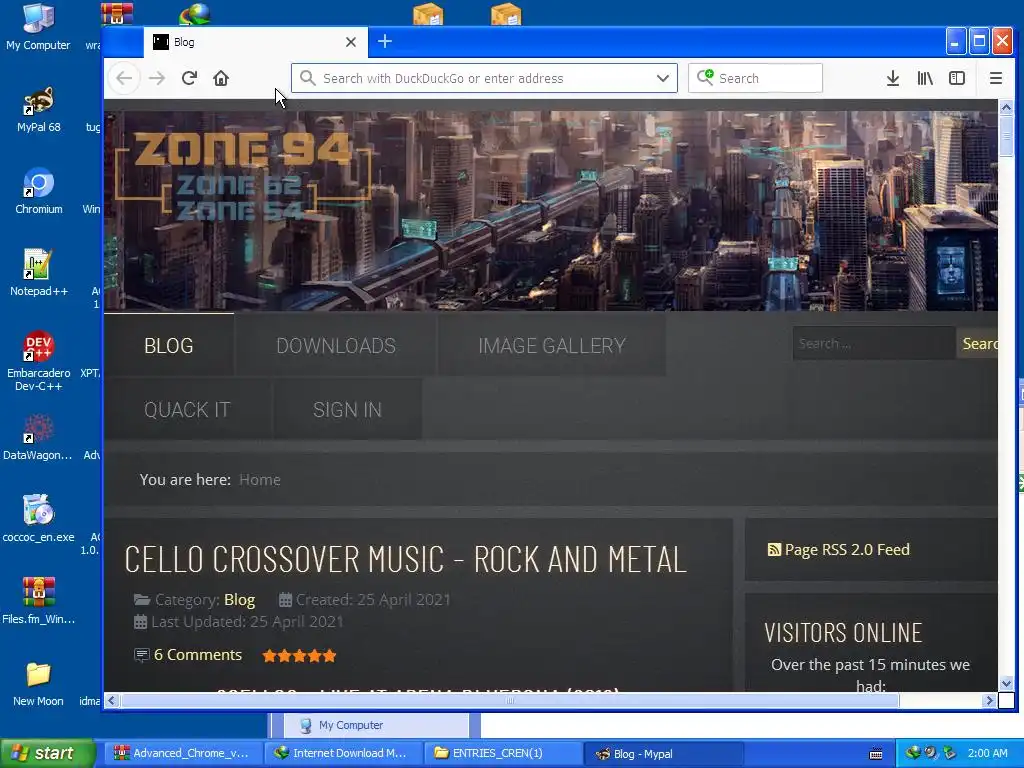1024x768 pixels.
Task: Open New Moon folder on desktop
Action: (x=38, y=683)
